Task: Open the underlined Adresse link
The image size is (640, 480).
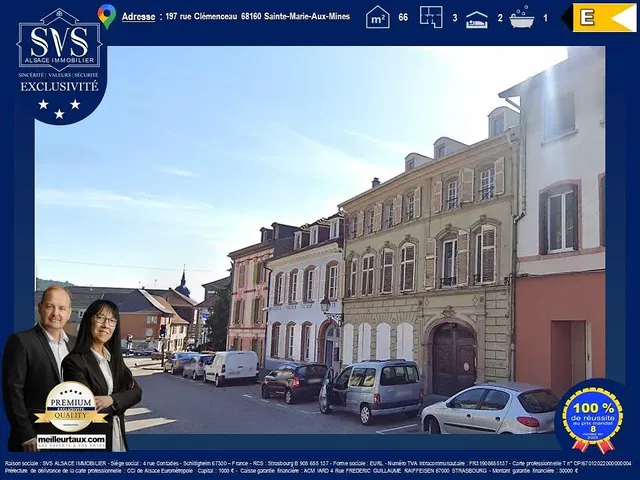Action: (139, 17)
